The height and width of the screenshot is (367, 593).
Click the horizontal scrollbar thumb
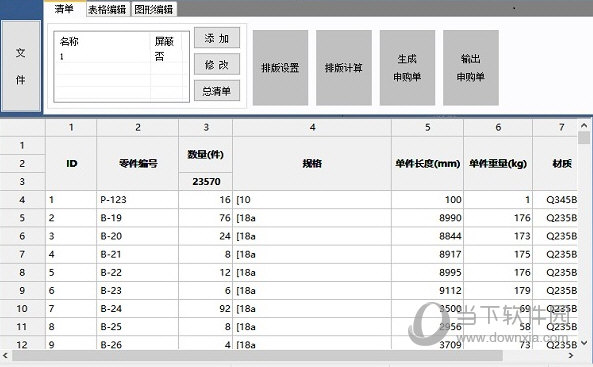click(257, 355)
